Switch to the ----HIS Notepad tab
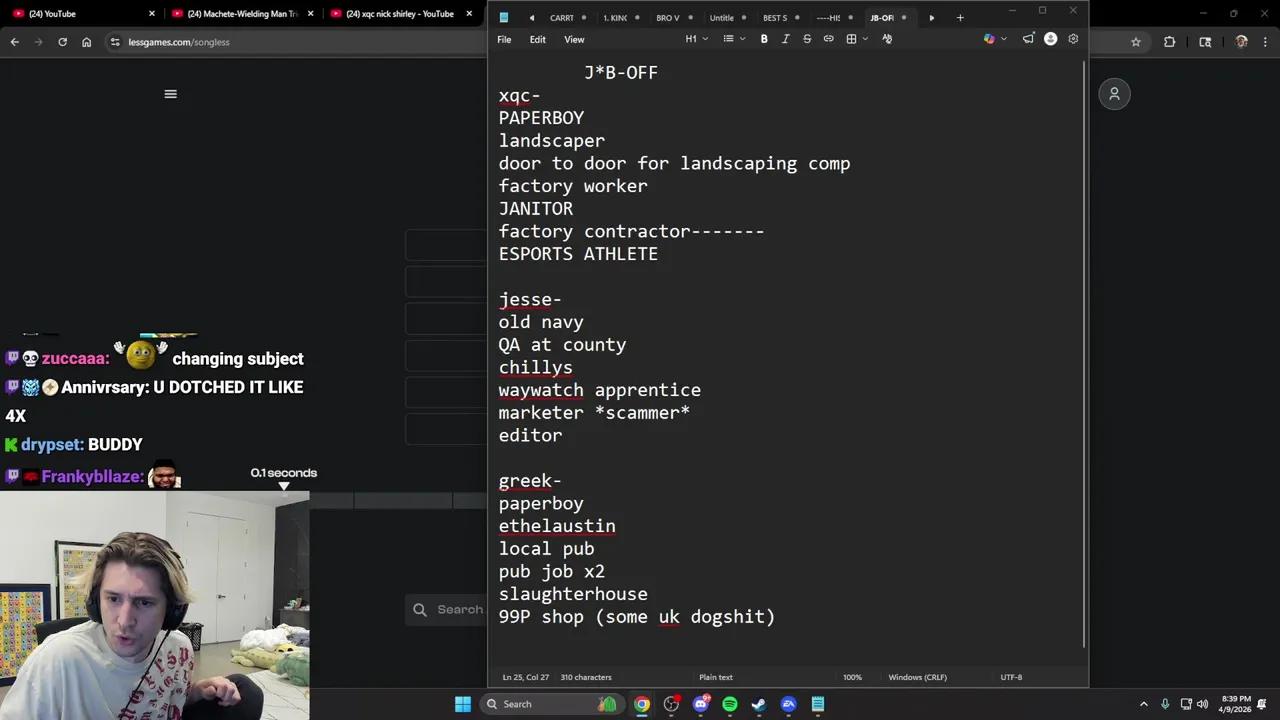This screenshot has width=1280, height=720. click(x=828, y=18)
